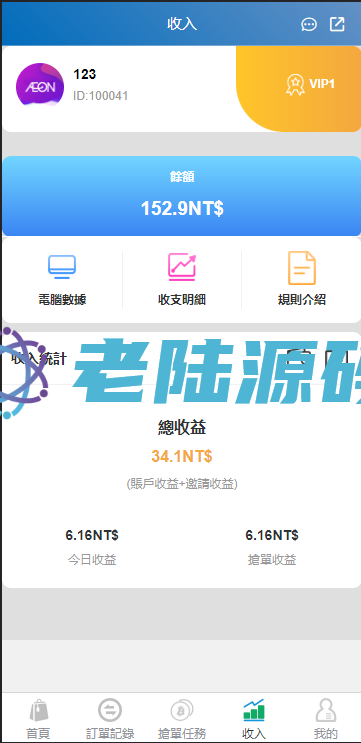Select the 收入 page title in header

tap(182, 24)
